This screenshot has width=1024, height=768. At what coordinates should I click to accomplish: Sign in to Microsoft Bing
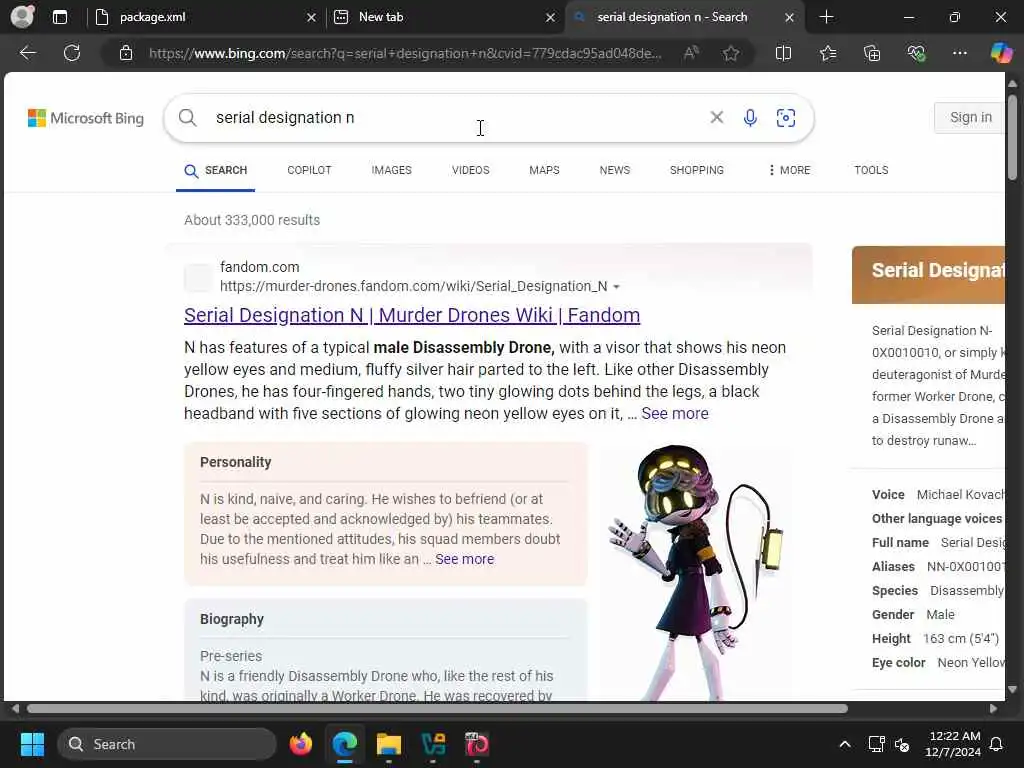[970, 117]
